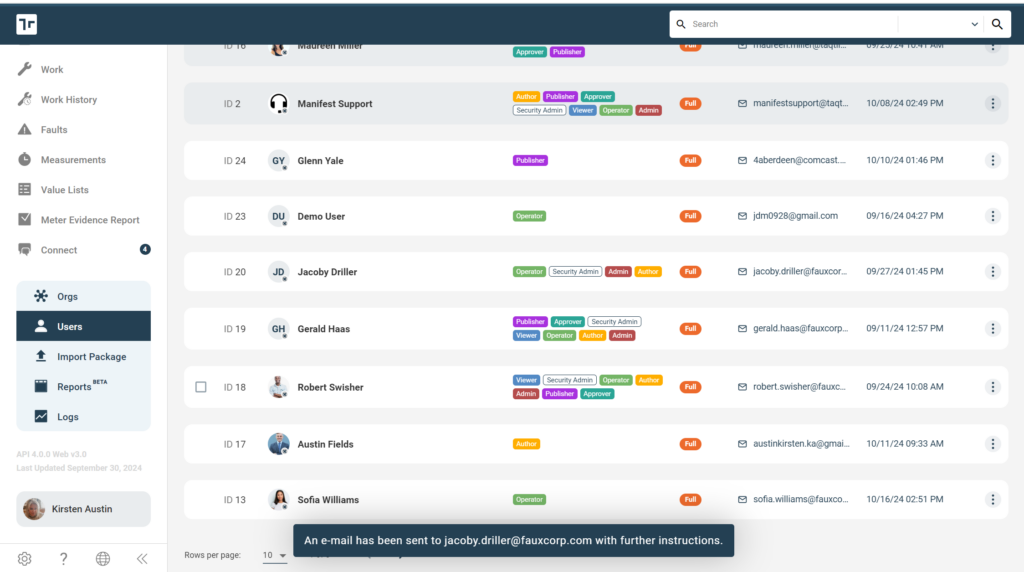The width and height of the screenshot is (1024, 572).
Task: Click Manifest Support headset avatar
Action: tap(278, 103)
